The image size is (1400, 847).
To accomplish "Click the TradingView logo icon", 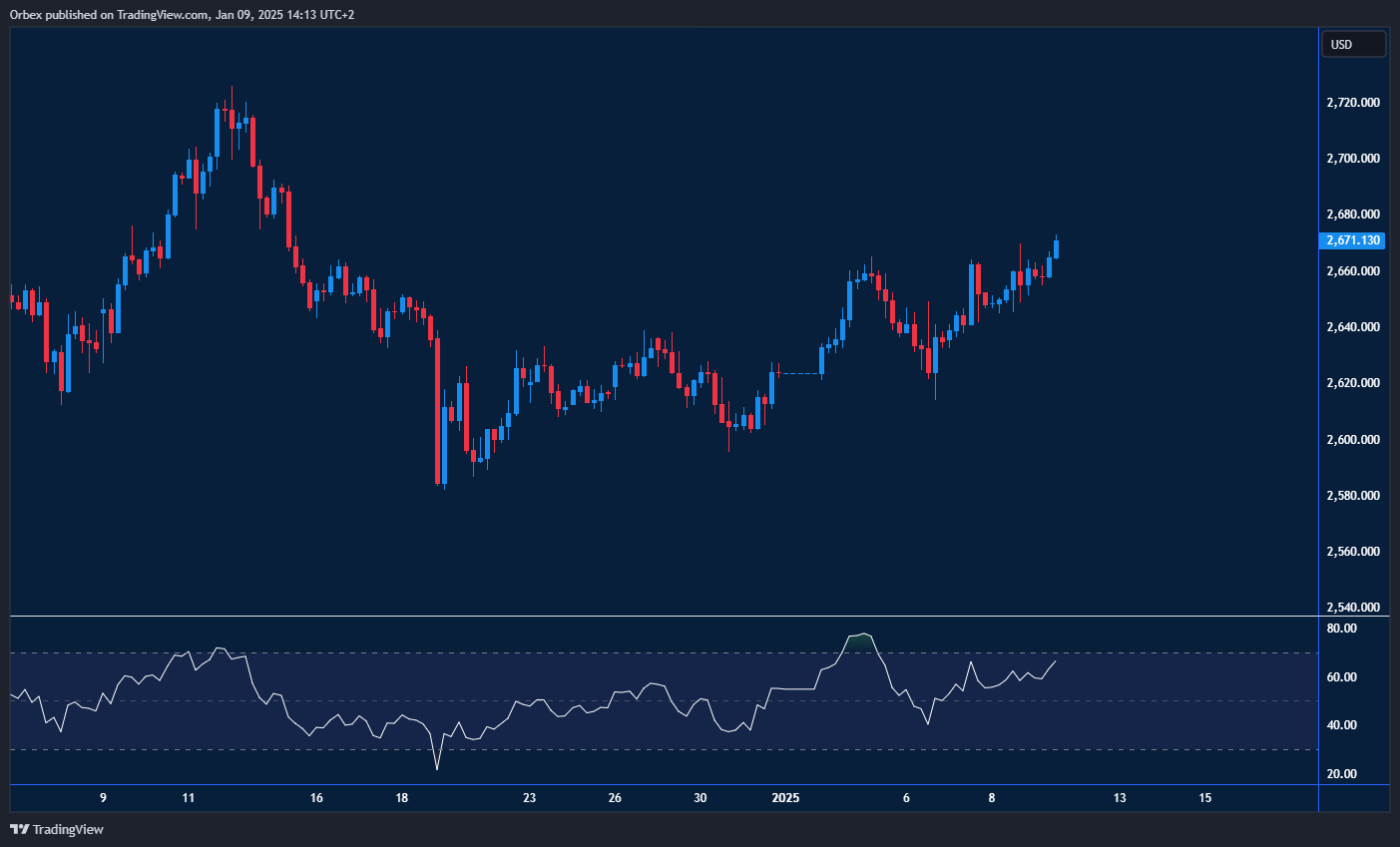I will click(x=19, y=829).
